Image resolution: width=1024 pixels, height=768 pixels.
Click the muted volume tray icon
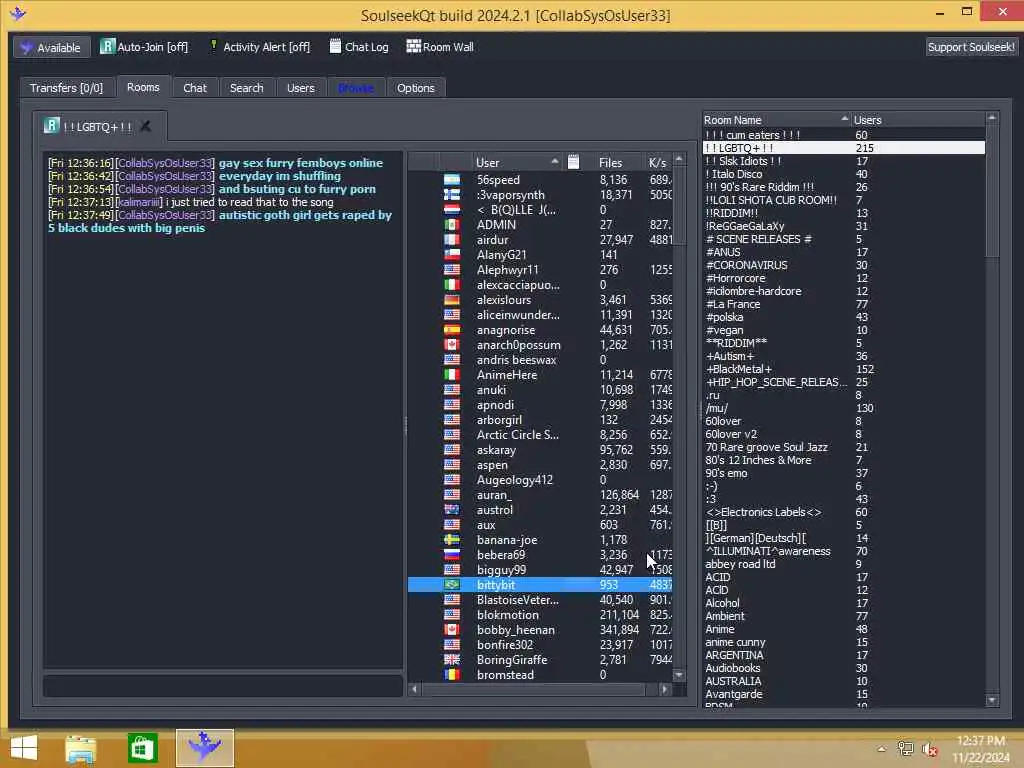coord(930,749)
